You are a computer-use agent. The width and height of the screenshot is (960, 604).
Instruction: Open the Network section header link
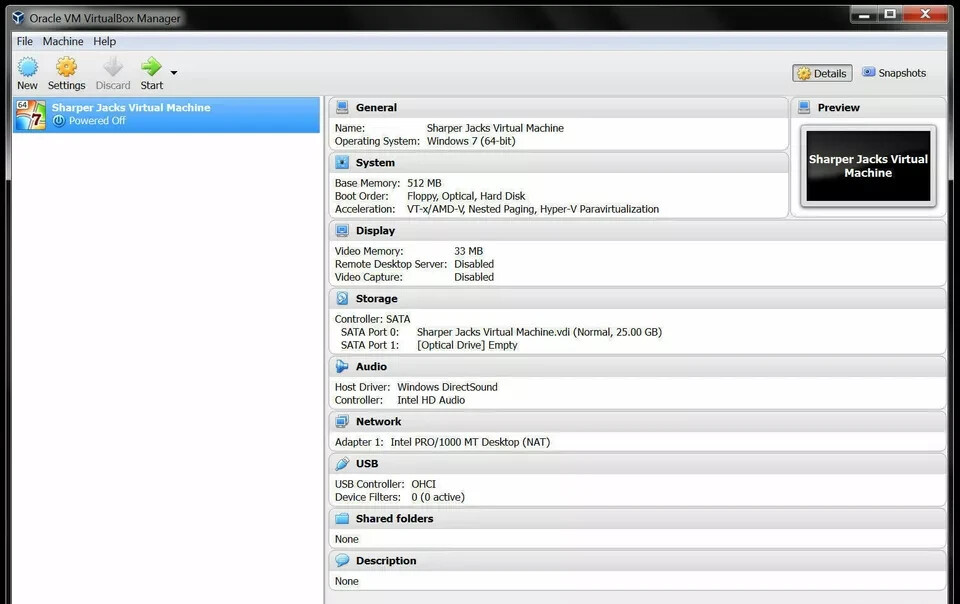coord(378,421)
